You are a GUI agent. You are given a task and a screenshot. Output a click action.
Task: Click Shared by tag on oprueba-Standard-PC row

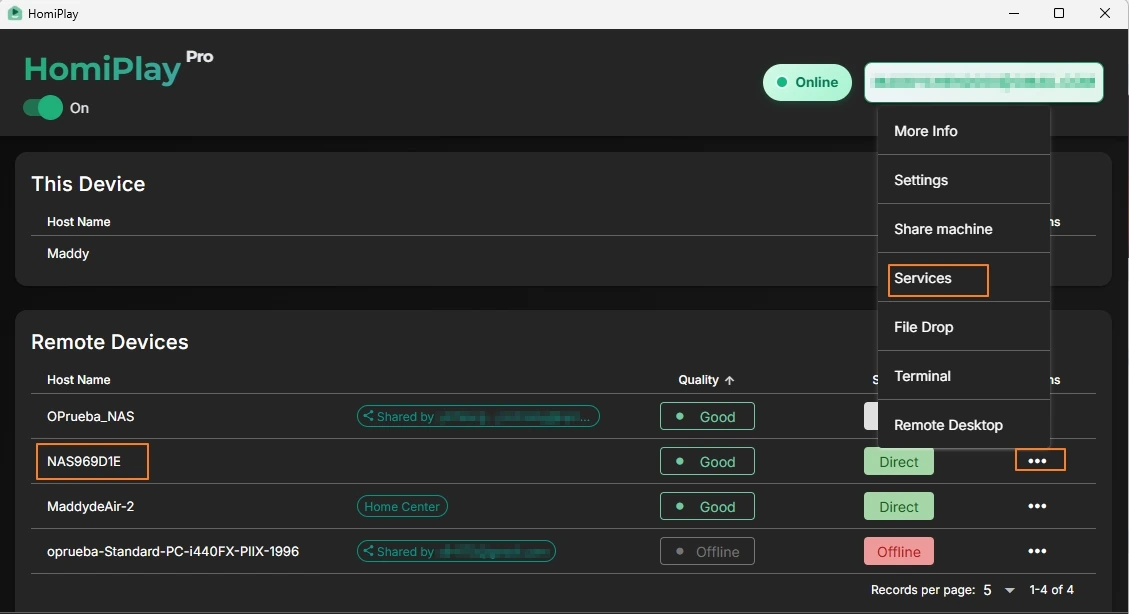click(456, 551)
